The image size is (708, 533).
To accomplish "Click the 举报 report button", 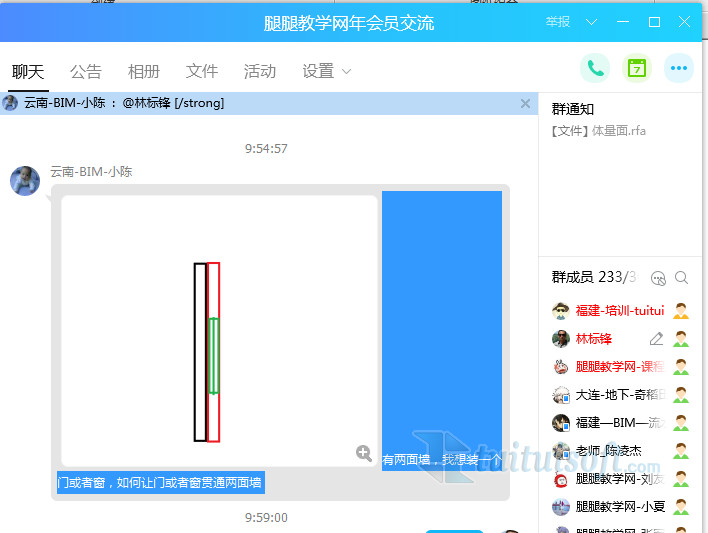I will point(558,22).
